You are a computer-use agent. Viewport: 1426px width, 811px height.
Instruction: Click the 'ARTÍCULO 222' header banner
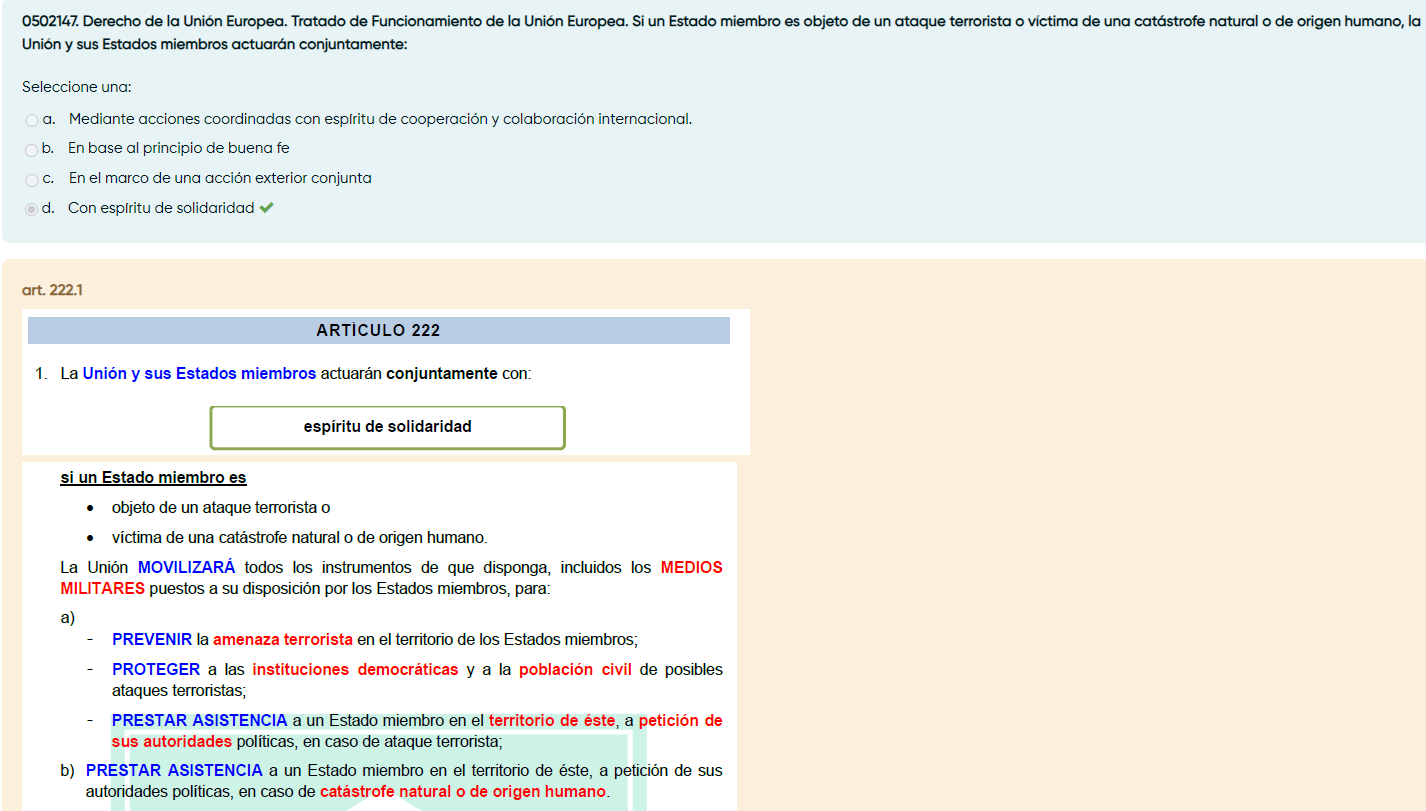click(x=378, y=331)
